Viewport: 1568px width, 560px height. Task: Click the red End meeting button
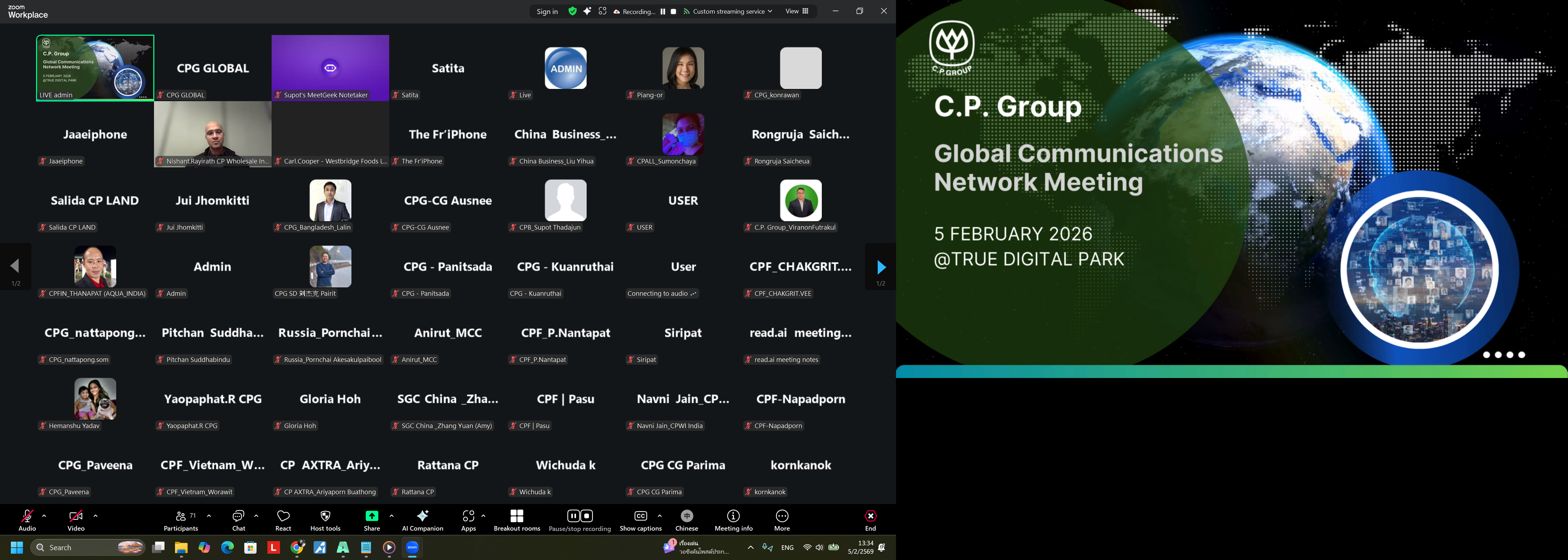[x=870, y=520]
